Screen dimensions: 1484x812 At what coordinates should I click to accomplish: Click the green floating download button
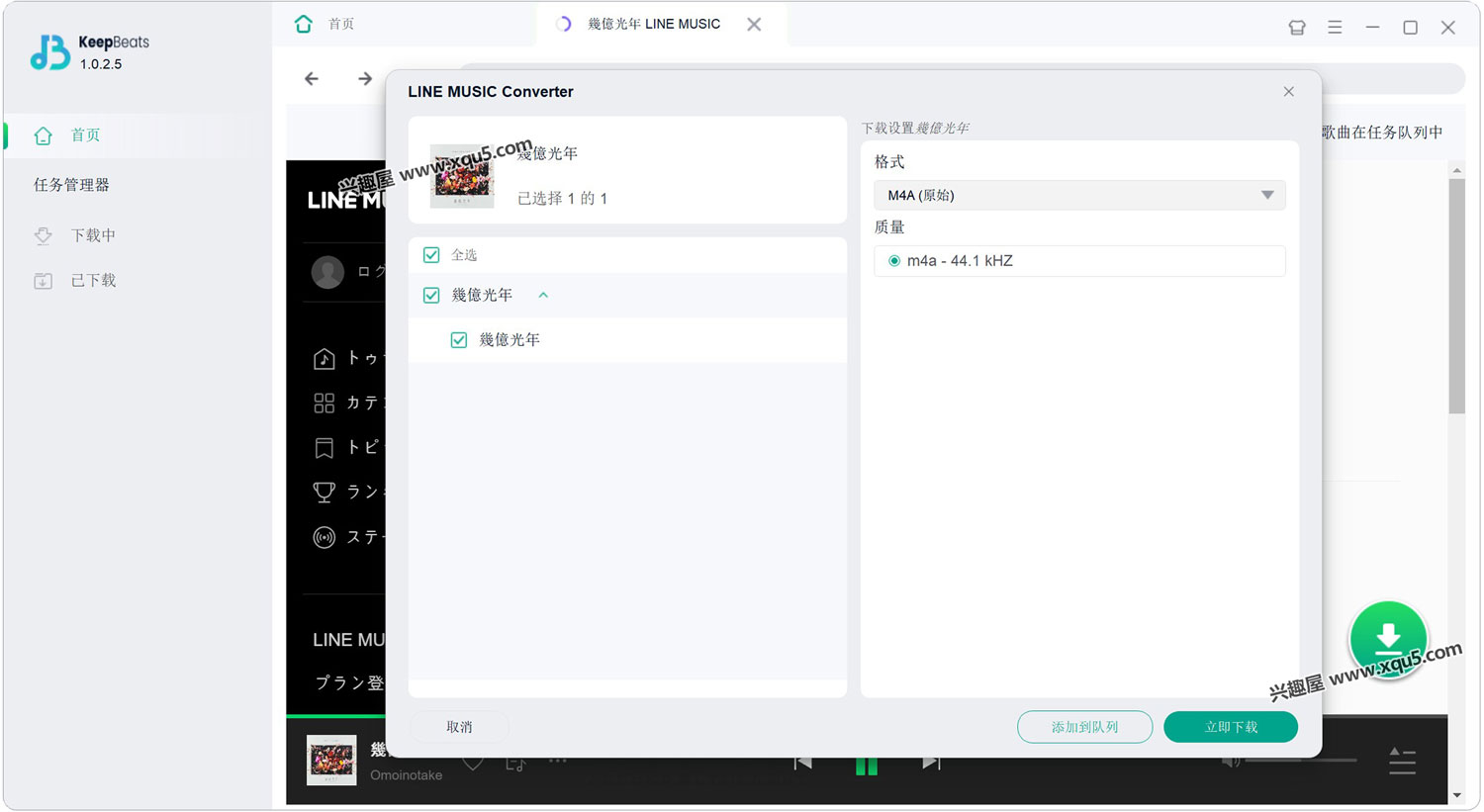pos(1388,639)
